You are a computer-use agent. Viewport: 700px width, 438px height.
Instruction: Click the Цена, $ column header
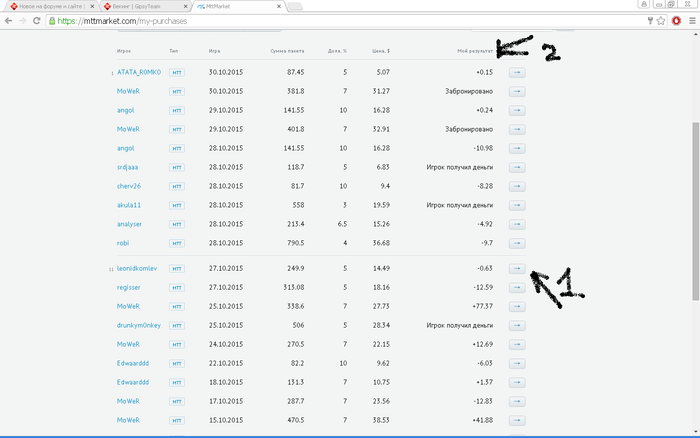[x=381, y=51]
